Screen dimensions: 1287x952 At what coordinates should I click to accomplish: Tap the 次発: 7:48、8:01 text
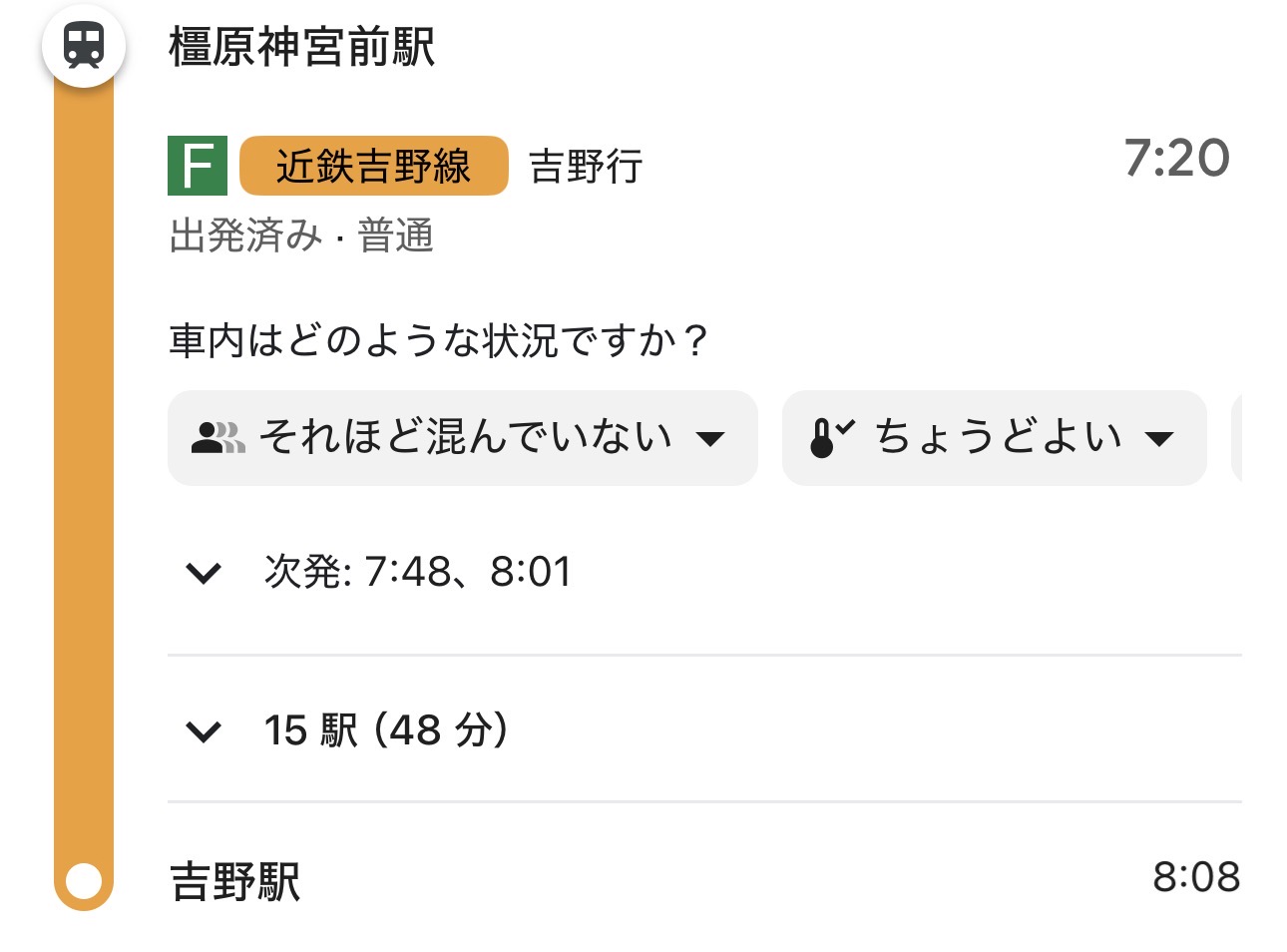(418, 572)
